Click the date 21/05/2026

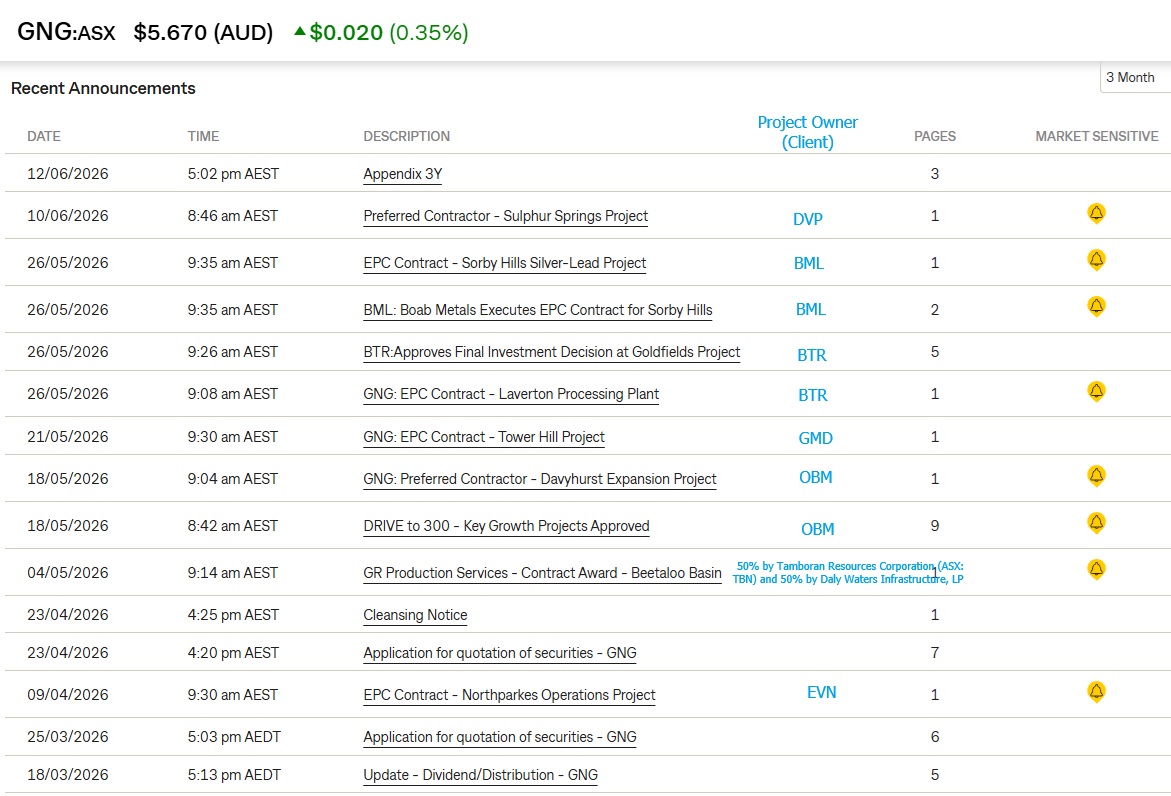(68, 437)
